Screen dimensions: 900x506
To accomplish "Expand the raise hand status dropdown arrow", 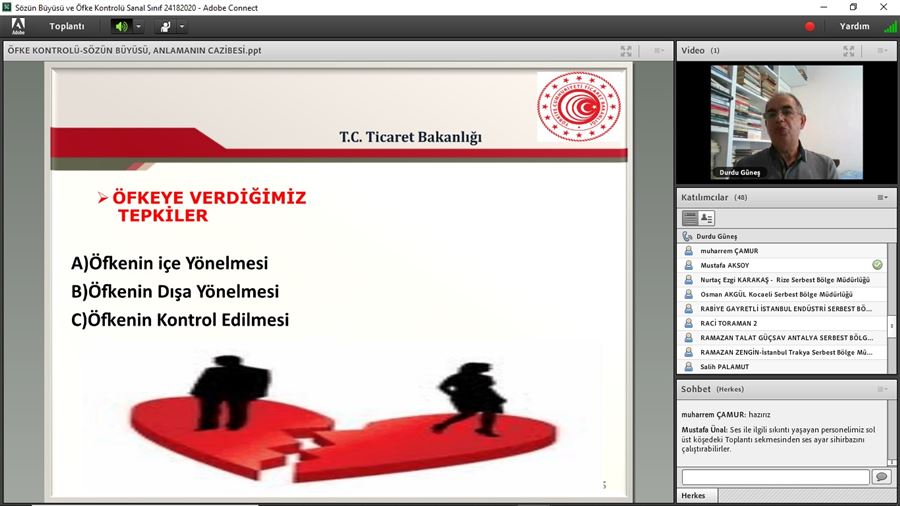I will (182, 26).
